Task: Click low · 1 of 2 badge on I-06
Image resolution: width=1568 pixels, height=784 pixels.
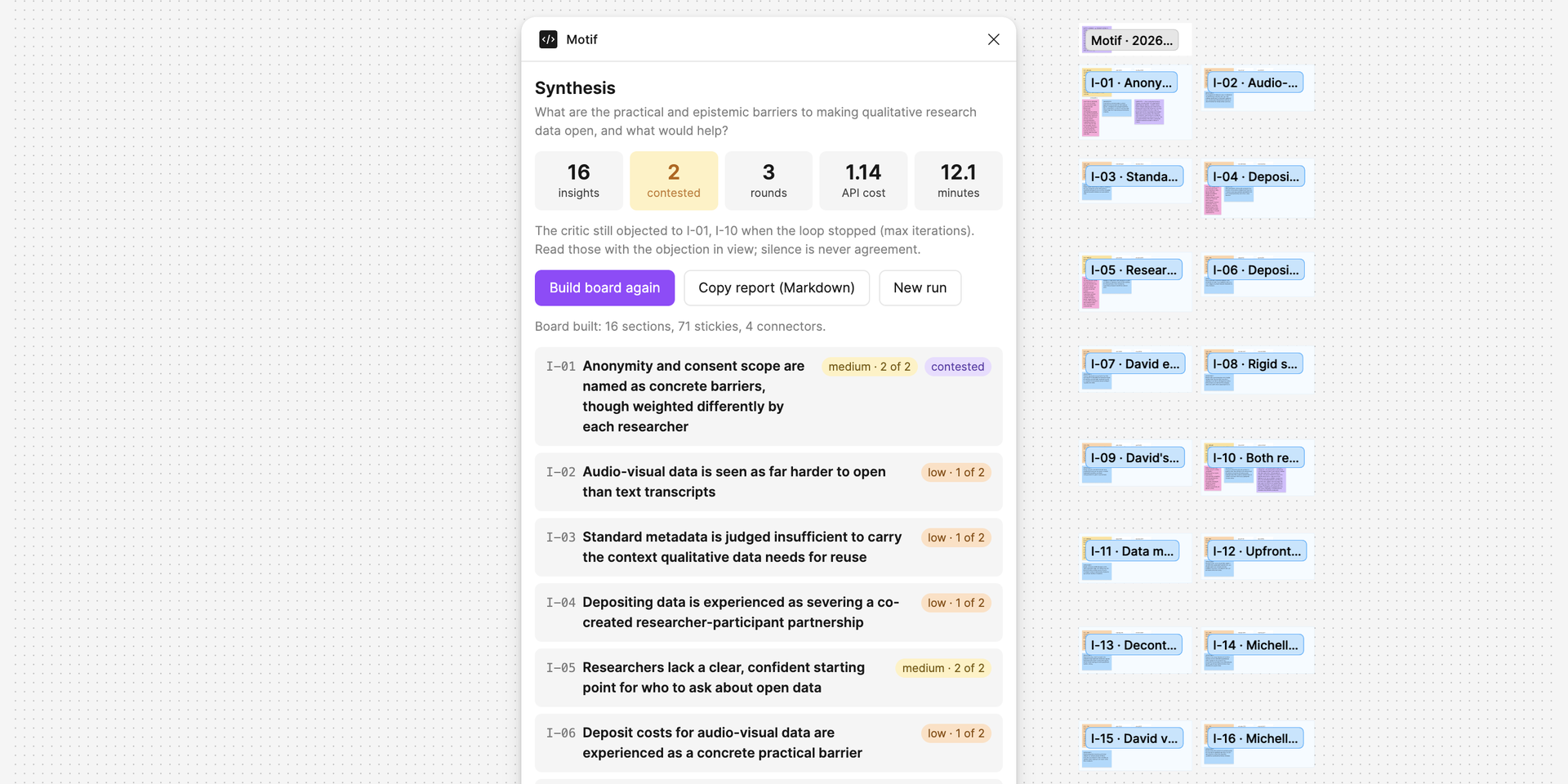Action: 955,733
